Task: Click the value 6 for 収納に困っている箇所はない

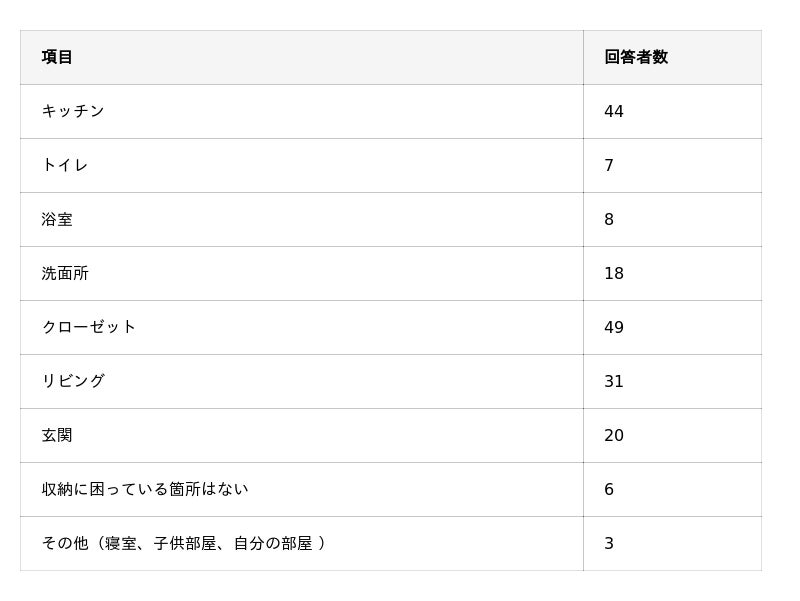Action: 609,489
